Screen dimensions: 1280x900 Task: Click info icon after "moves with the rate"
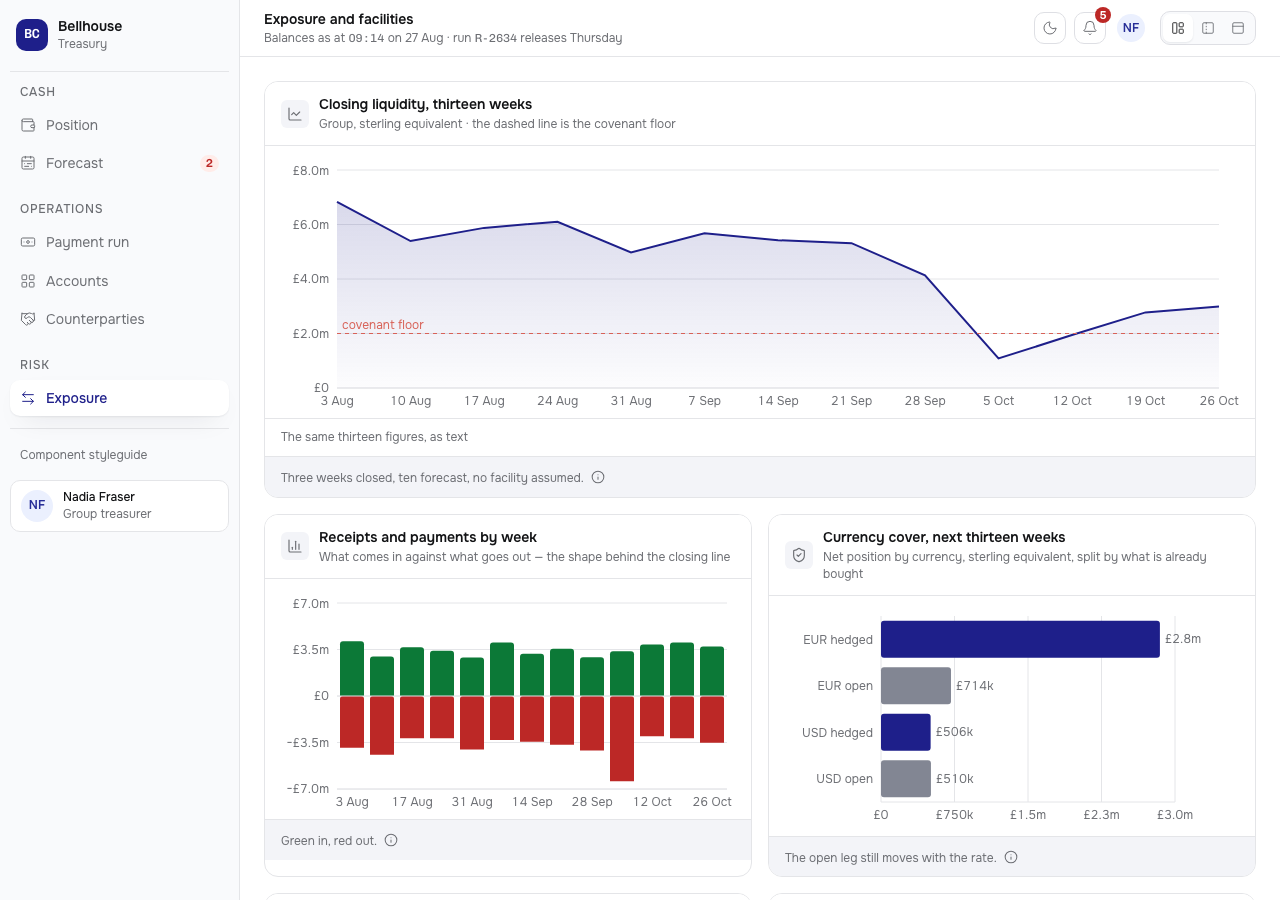(x=1011, y=857)
